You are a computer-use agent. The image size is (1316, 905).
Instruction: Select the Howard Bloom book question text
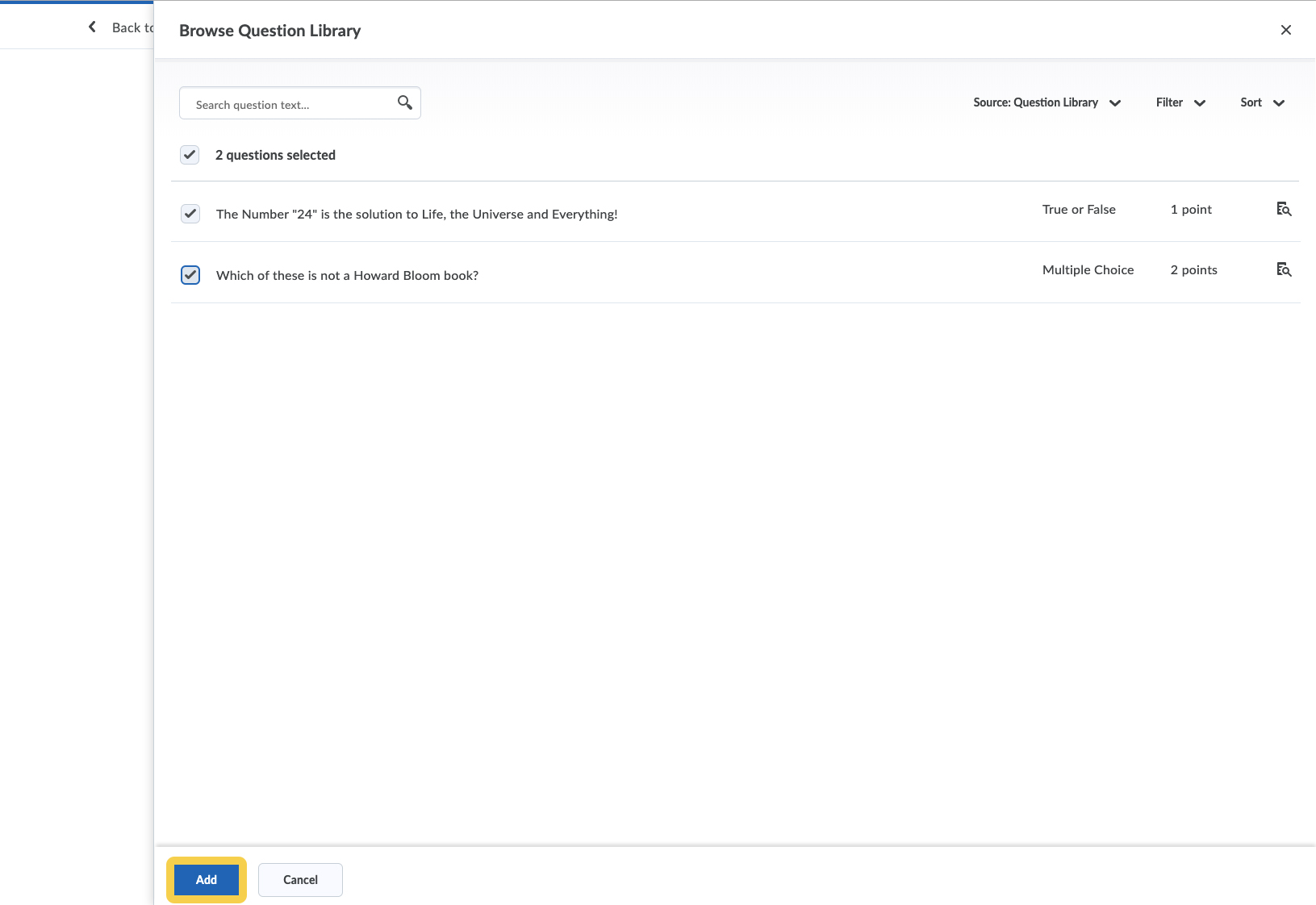(347, 276)
